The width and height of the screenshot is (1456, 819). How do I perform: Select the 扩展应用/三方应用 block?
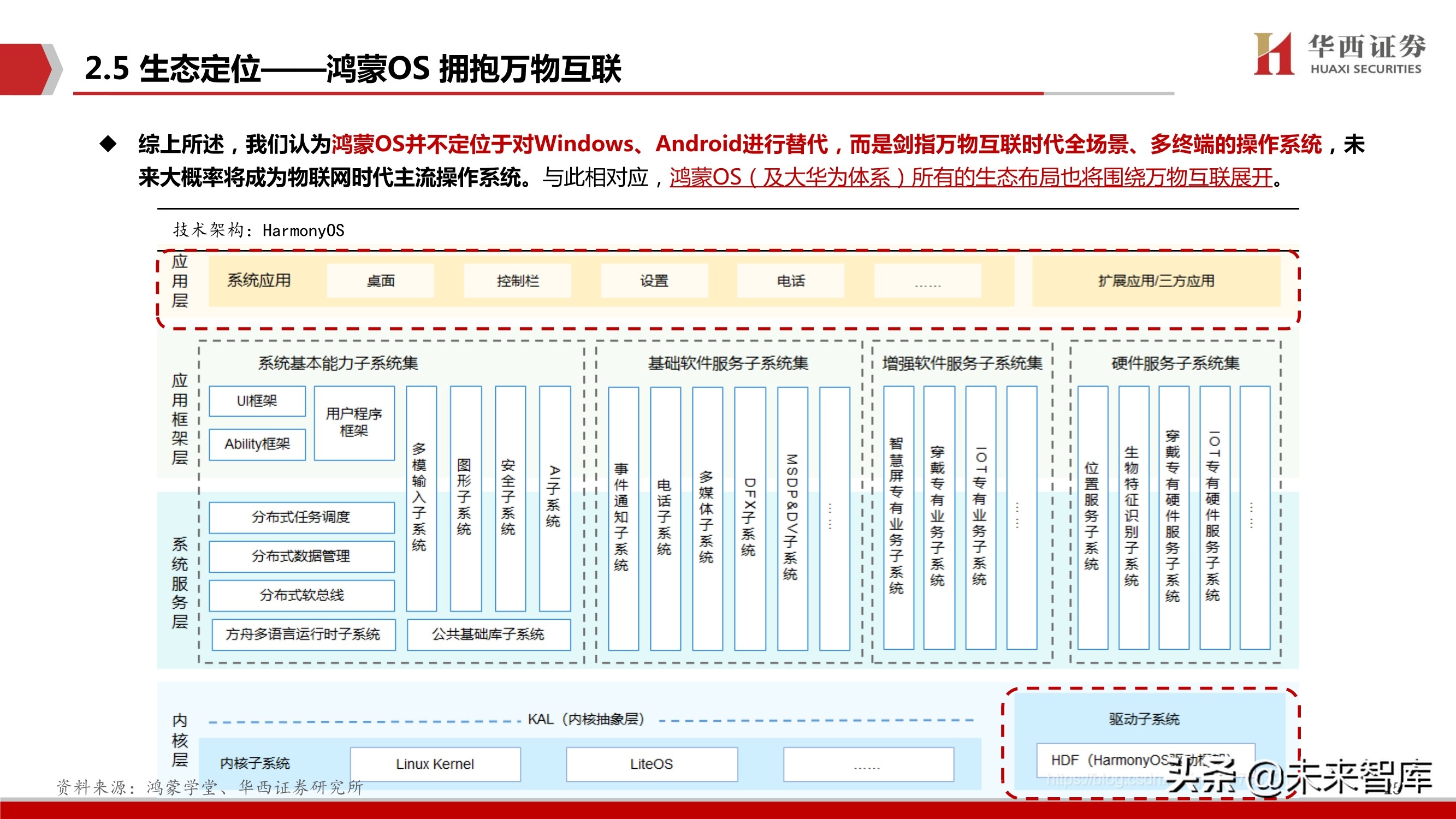click(x=1156, y=281)
